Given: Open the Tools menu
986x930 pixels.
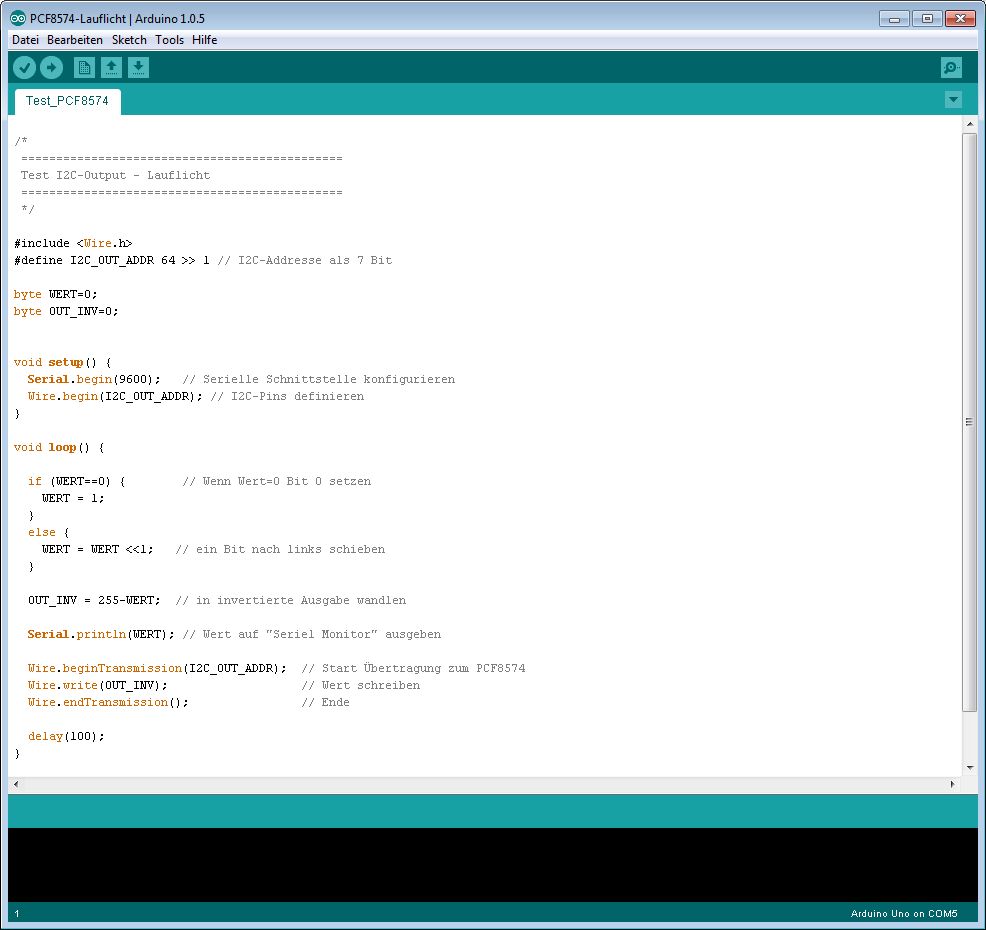Looking at the screenshot, I should click(x=169, y=40).
